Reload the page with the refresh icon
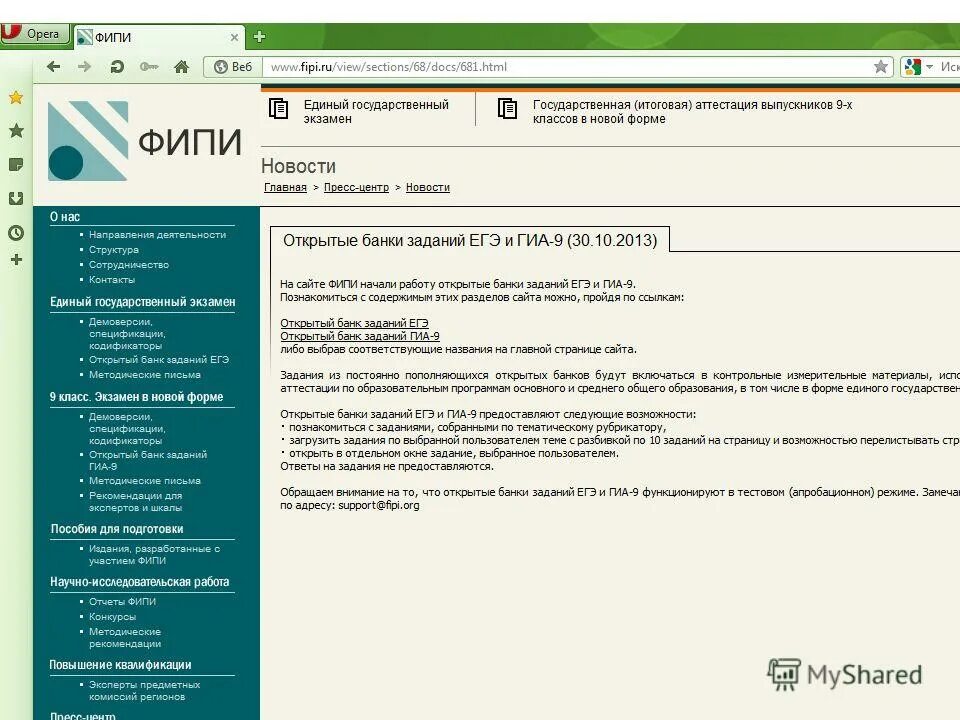The width and height of the screenshot is (960, 720). [116, 67]
